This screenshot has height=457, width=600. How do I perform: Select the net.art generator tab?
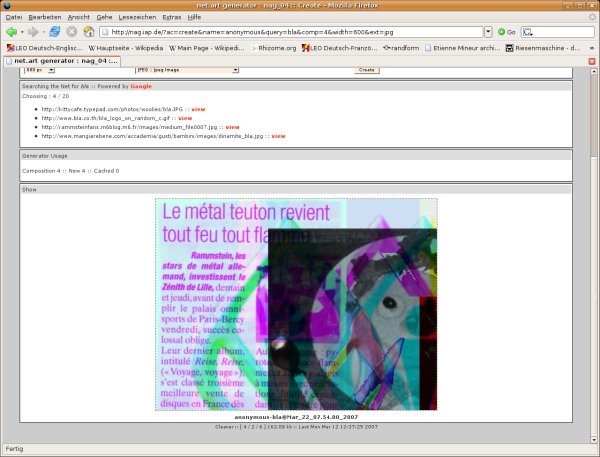click(62, 61)
